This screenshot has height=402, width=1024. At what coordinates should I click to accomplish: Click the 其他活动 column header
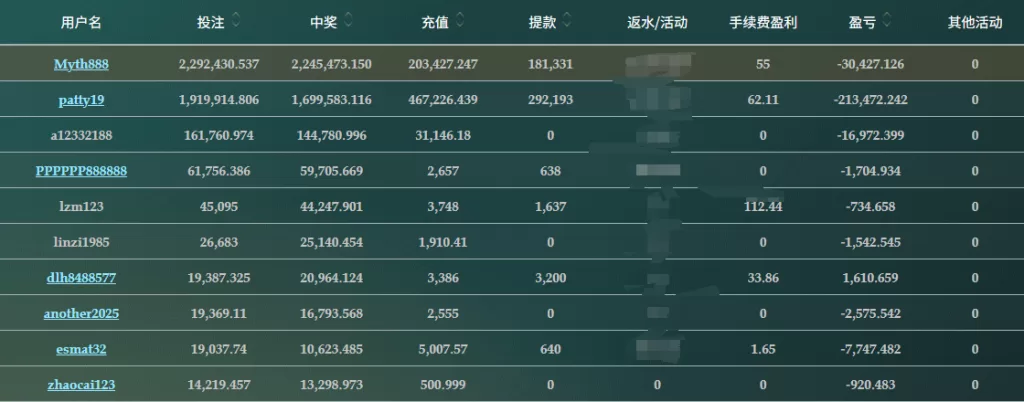[x=974, y=21]
